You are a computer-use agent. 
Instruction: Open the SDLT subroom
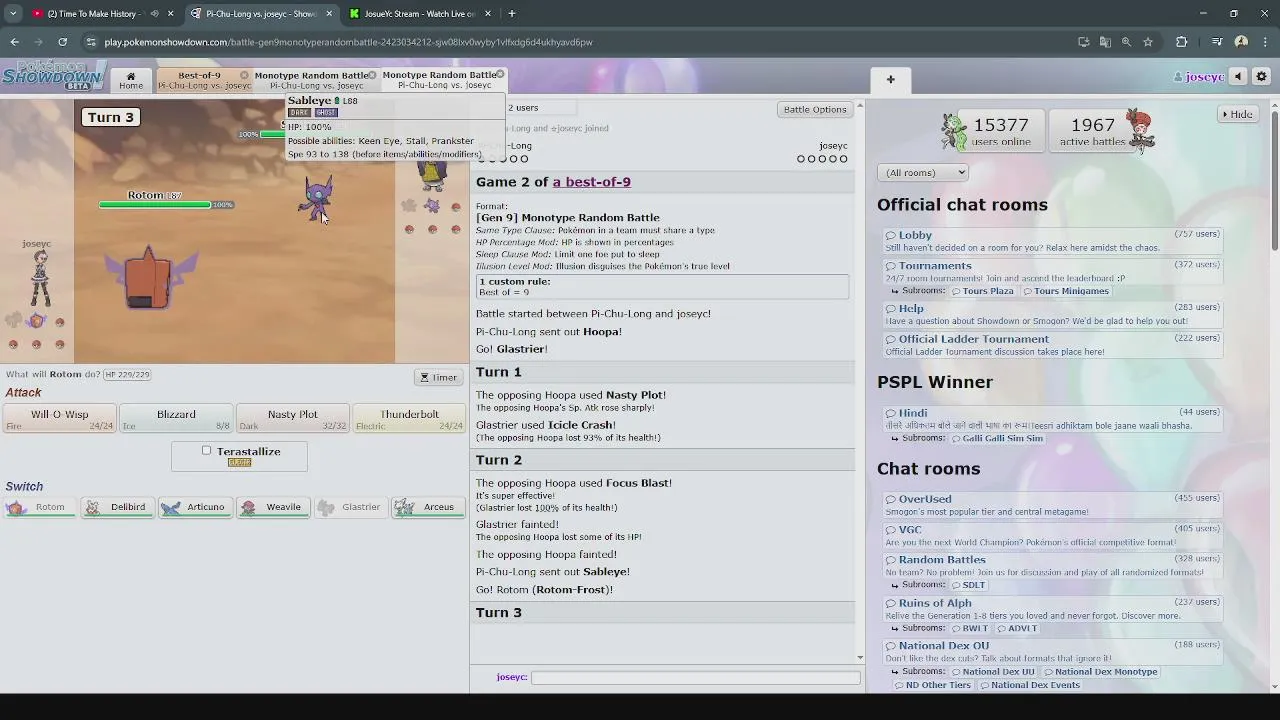(x=967, y=585)
